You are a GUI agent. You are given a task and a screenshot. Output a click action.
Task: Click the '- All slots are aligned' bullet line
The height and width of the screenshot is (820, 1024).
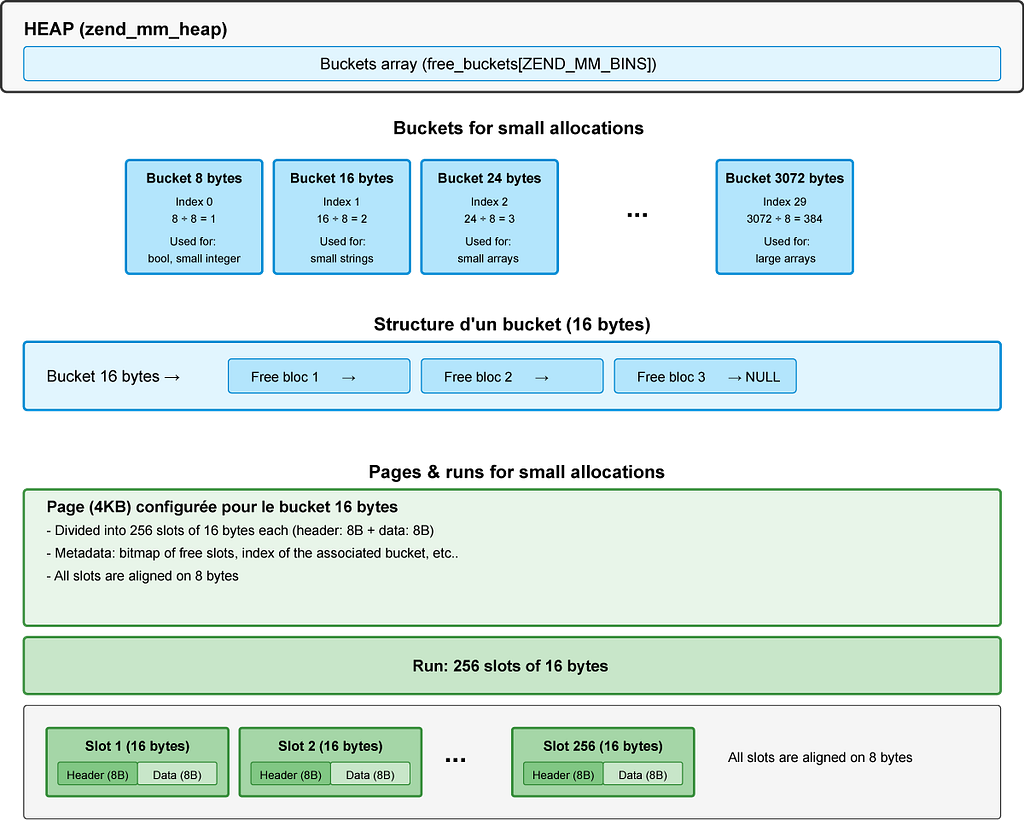[142, 576]
